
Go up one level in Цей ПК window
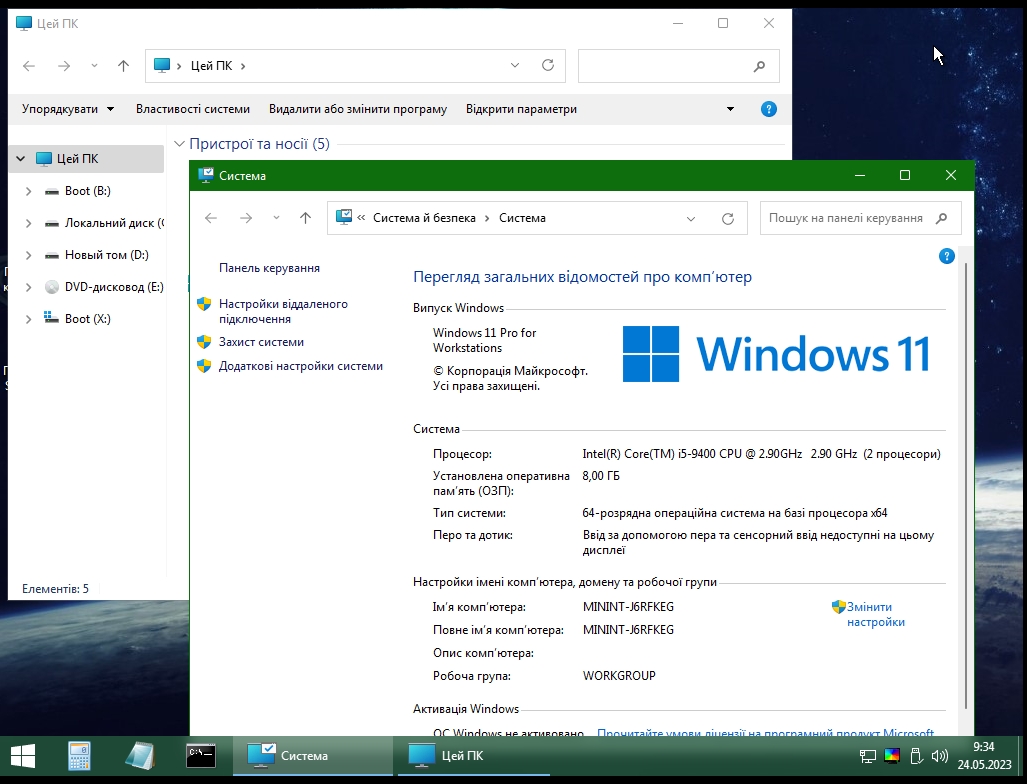coord(123,65)
